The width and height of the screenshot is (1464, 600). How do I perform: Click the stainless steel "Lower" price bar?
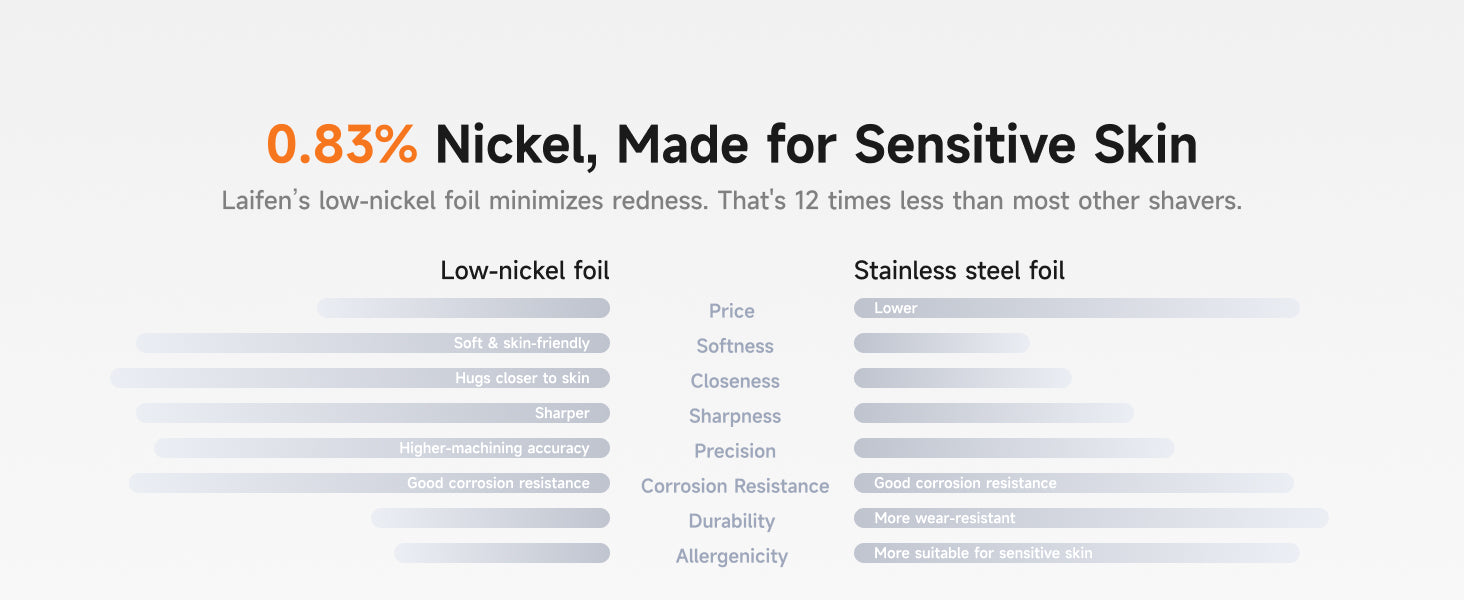point(1076,308)
